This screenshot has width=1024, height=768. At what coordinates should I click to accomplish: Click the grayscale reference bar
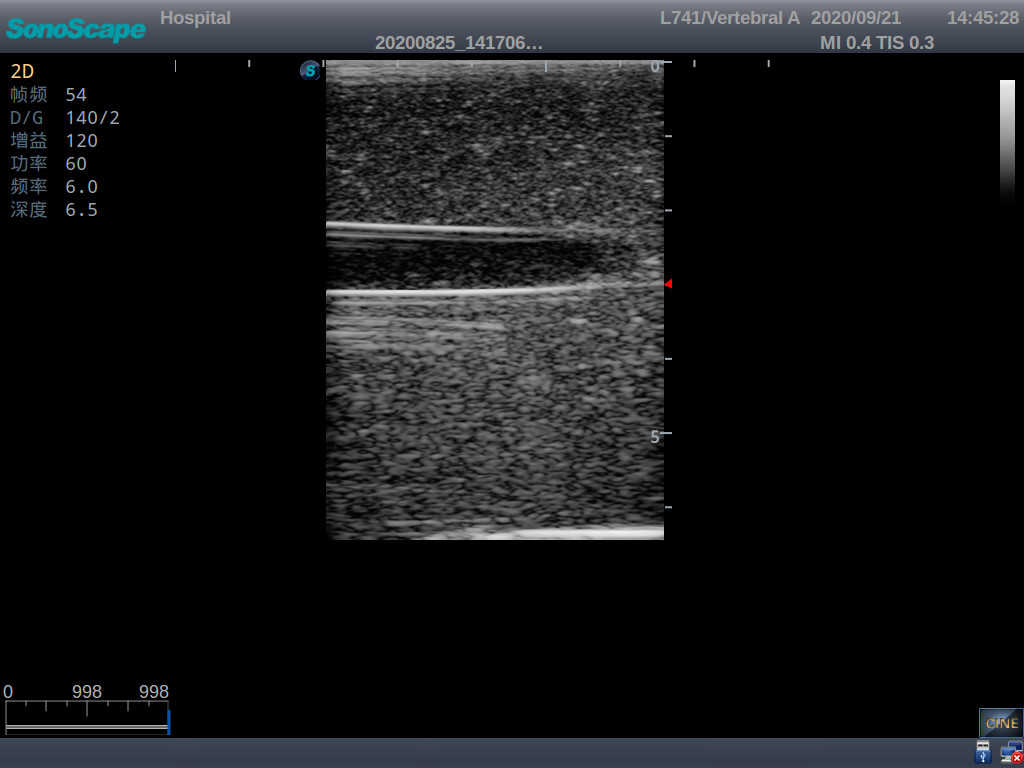click(x=1005, y=140)
